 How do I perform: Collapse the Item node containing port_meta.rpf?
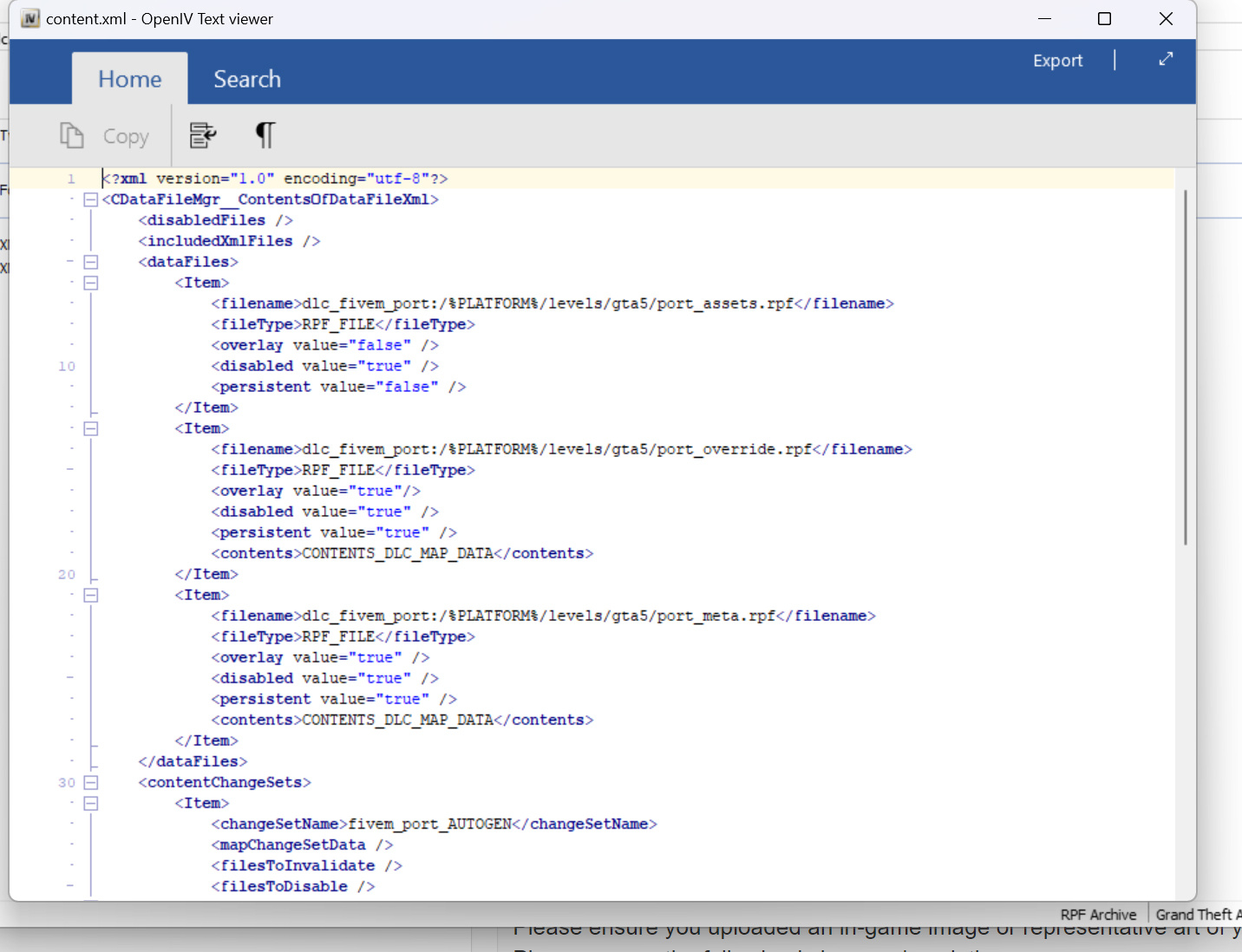[90, 595]
